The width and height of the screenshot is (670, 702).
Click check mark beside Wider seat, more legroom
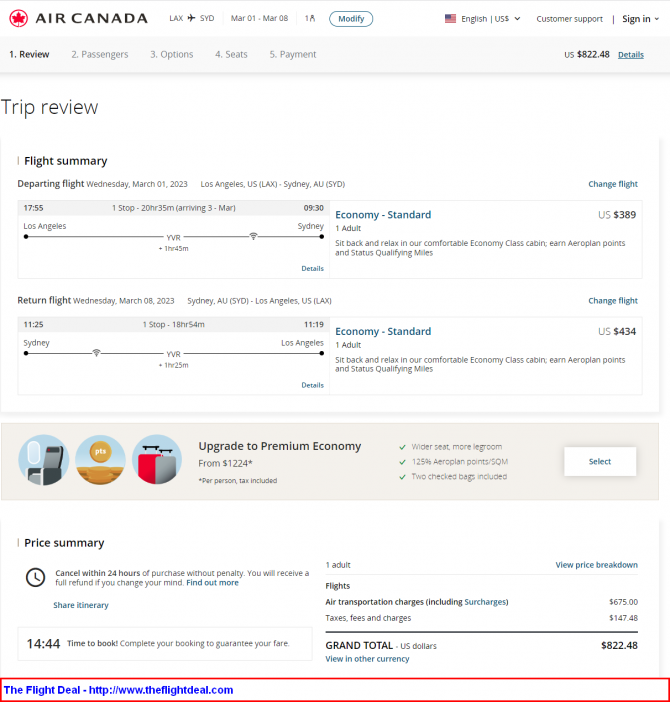click(x=402, y=447)
